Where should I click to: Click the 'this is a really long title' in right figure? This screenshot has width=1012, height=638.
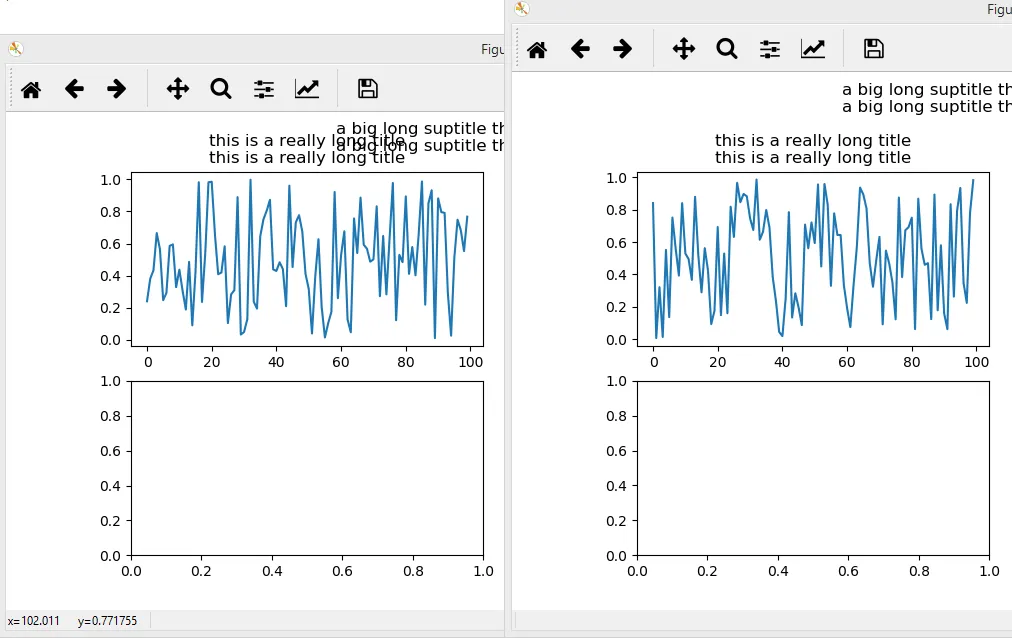tap(813, 149)
